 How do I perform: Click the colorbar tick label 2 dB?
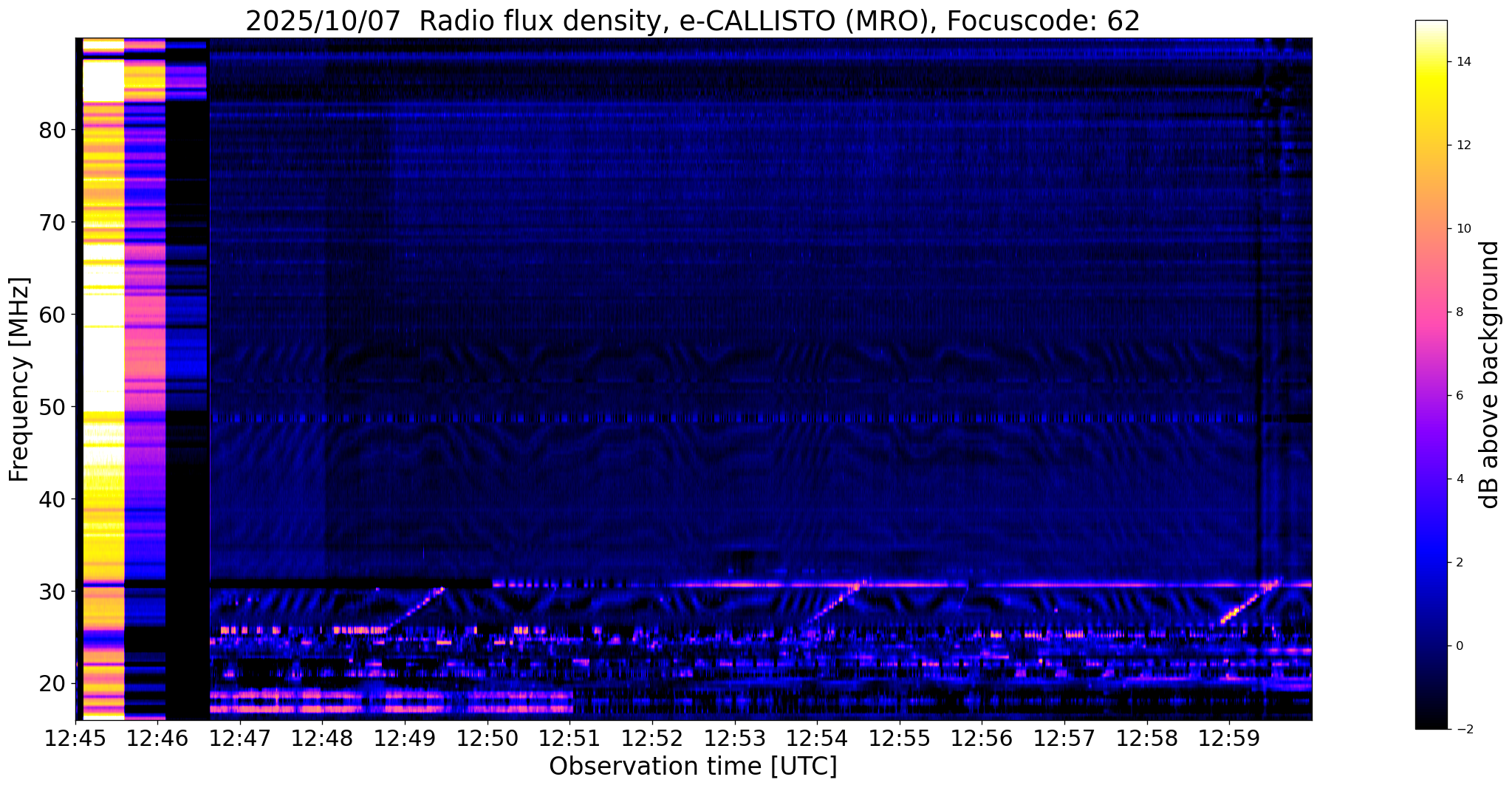coord(1458,563)
